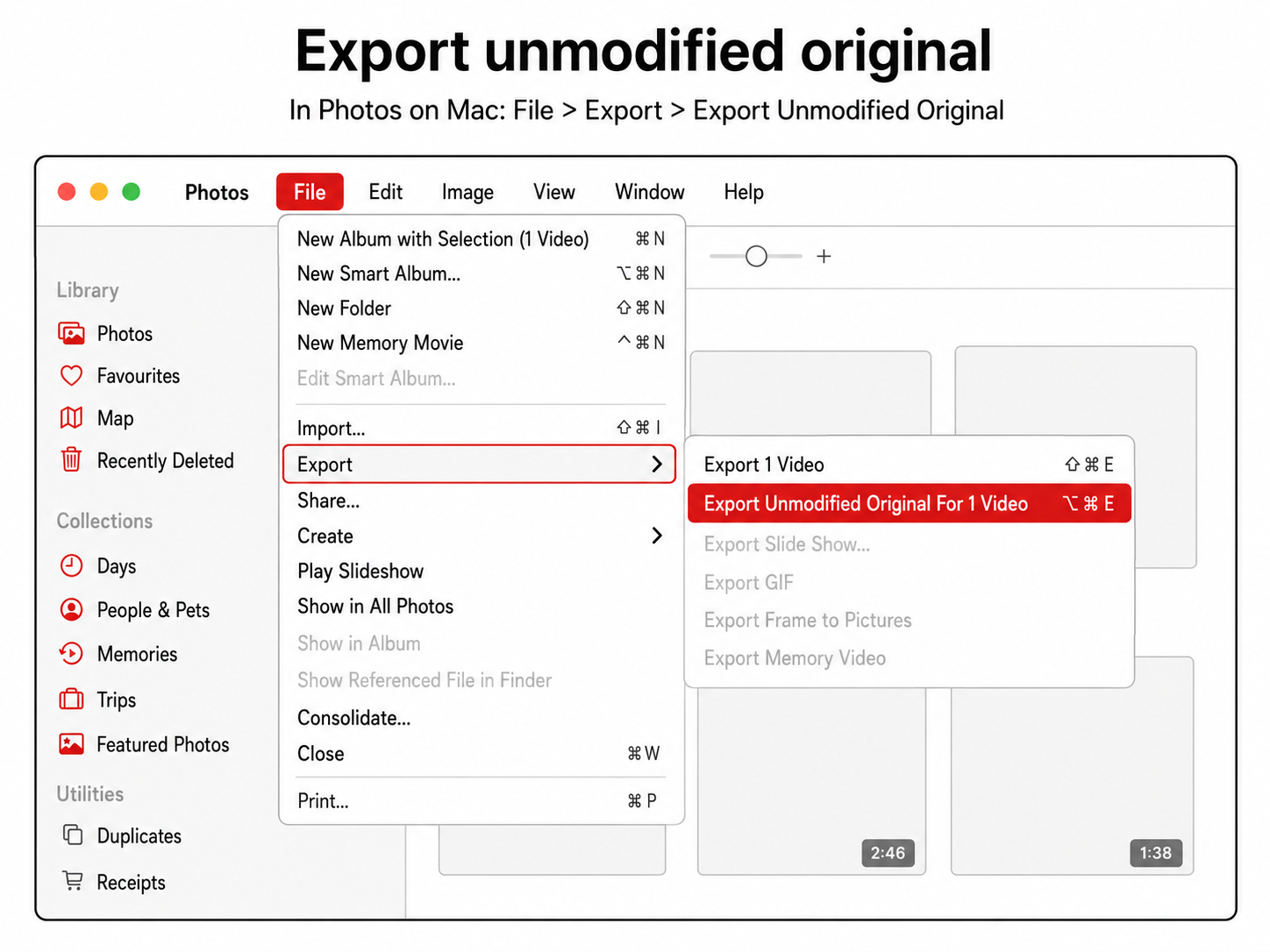Click the Photos library icon in sidebar
1270x952 pixels.
point(72,334)
